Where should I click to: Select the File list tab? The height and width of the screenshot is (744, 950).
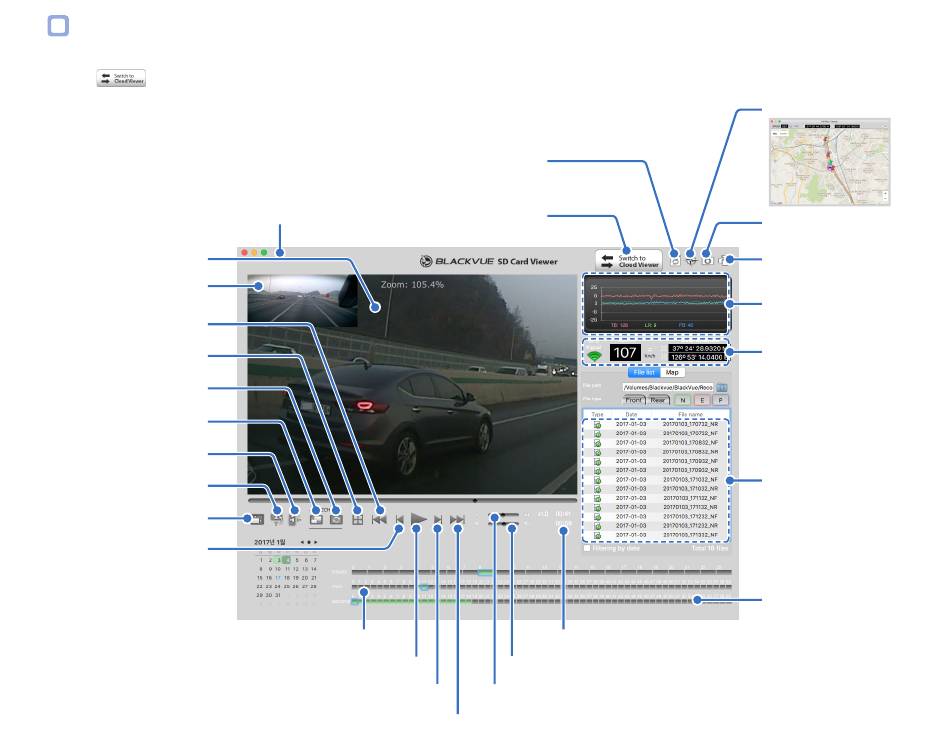tap(645, 373)
